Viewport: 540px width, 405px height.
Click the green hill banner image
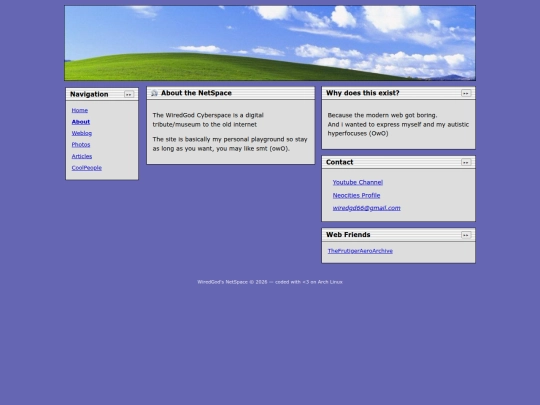click(270, 43)
